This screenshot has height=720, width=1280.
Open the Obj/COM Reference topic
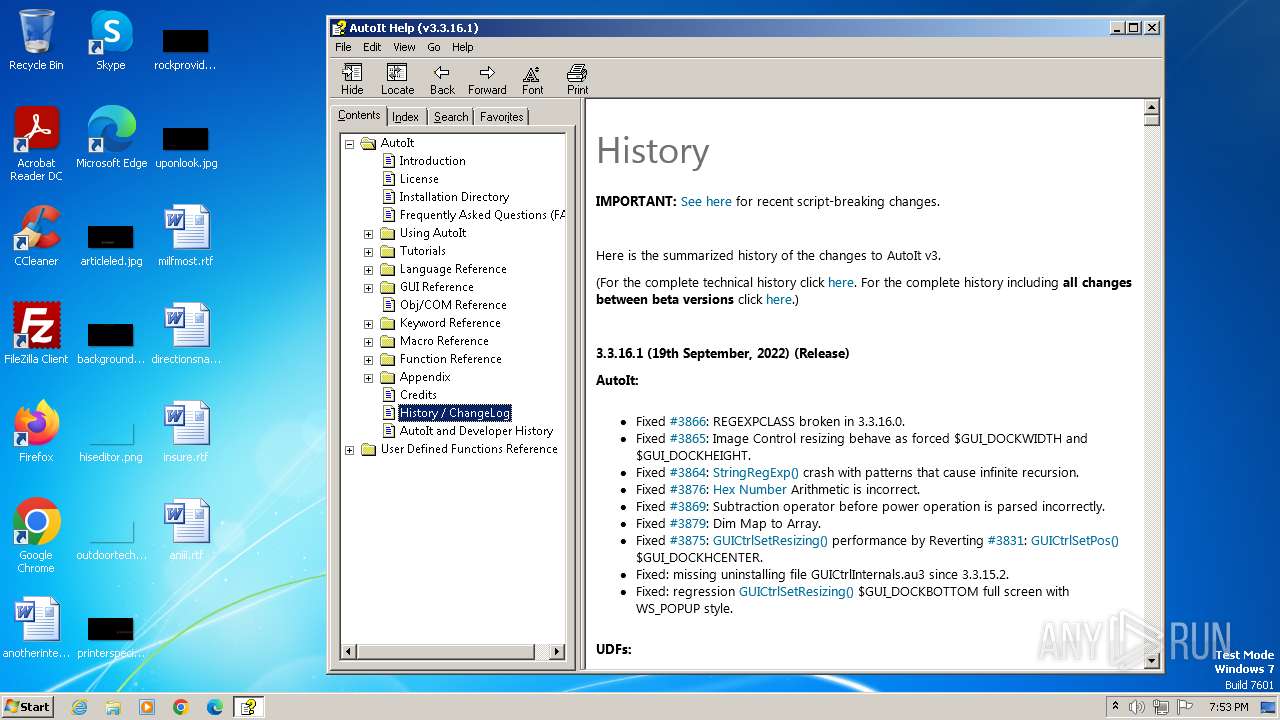tap(453, 305)
